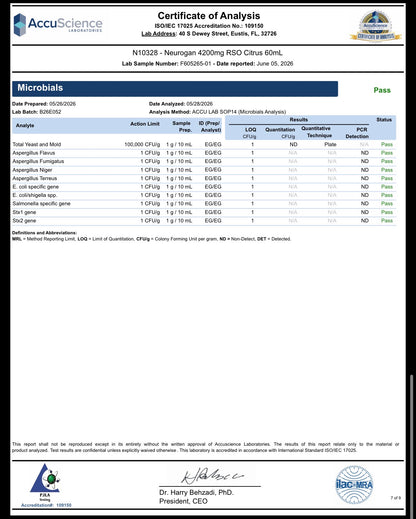Click the MRL, LOQ abbreviations definition line
The height and width of the screenshot is (519, 416).
151,239
